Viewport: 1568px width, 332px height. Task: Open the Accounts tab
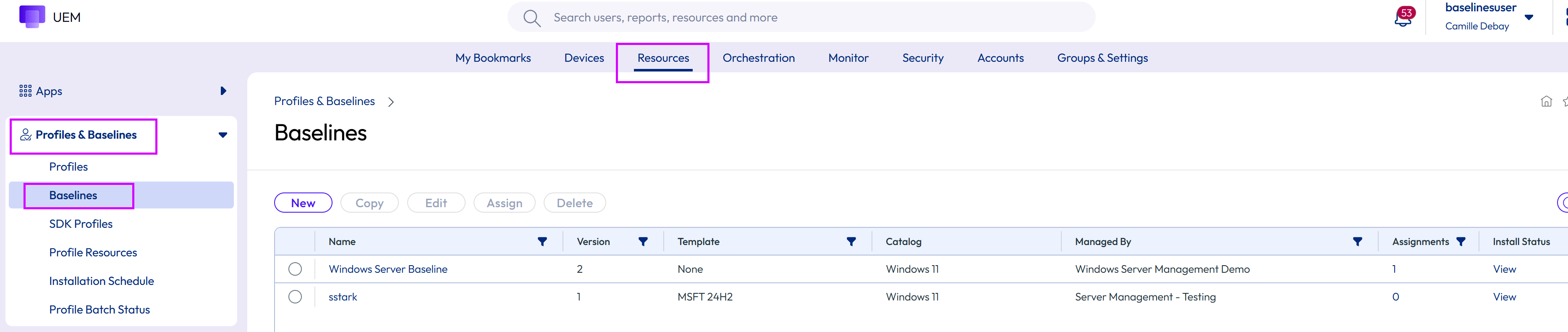1000,58
